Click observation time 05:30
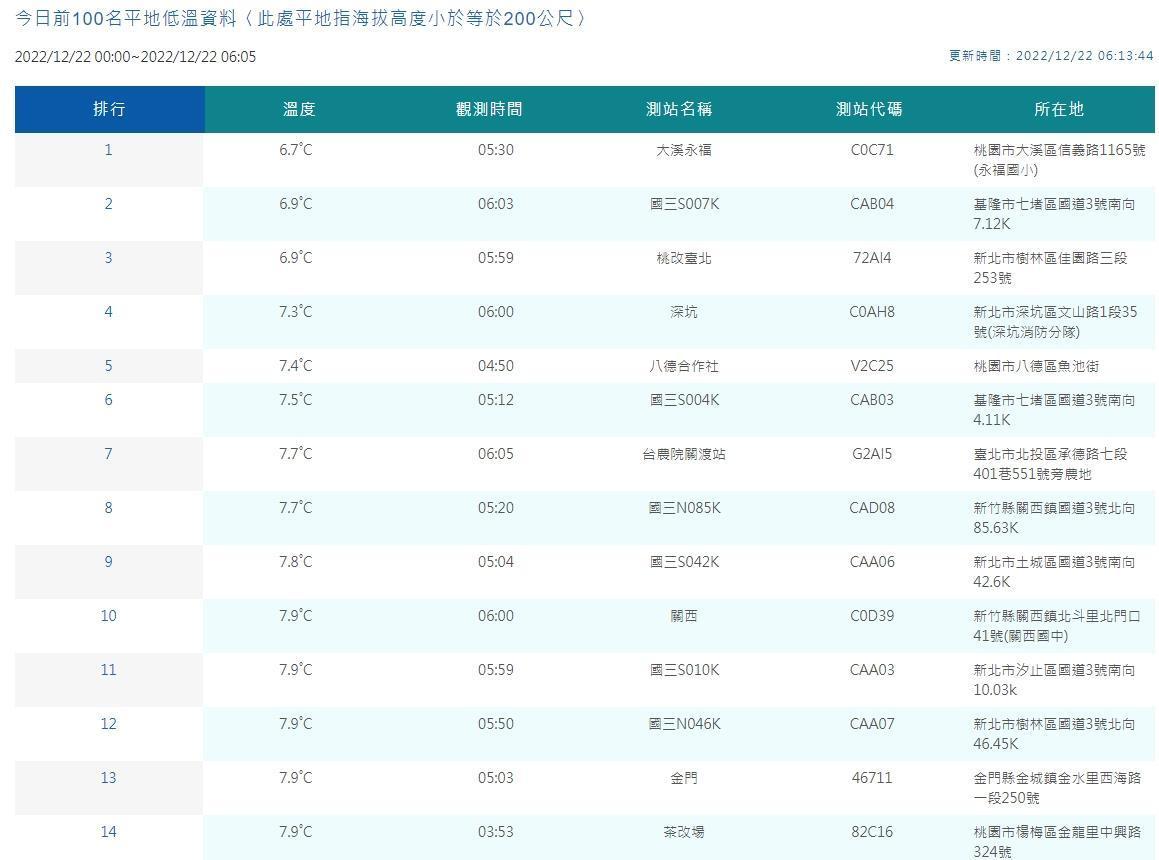The height and width of the screenshot is (860, 1159). point(495,150)
